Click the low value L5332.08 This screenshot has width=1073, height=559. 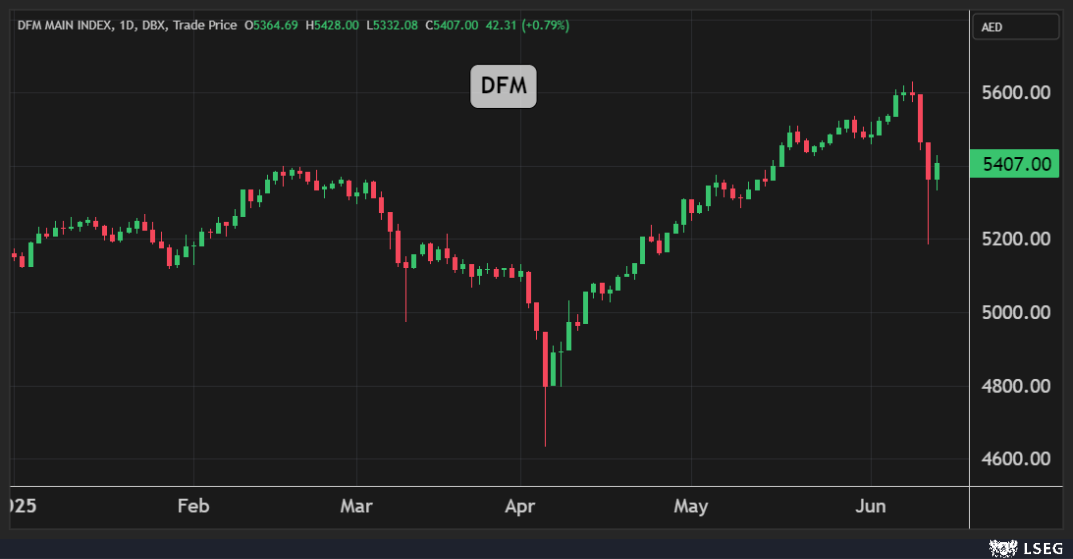point(391,25)
